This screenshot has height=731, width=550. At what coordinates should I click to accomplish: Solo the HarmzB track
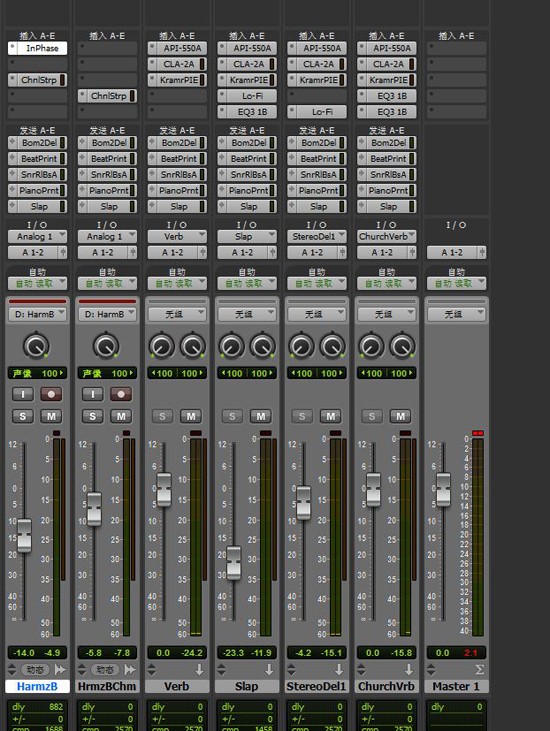[x=22, y=416]
